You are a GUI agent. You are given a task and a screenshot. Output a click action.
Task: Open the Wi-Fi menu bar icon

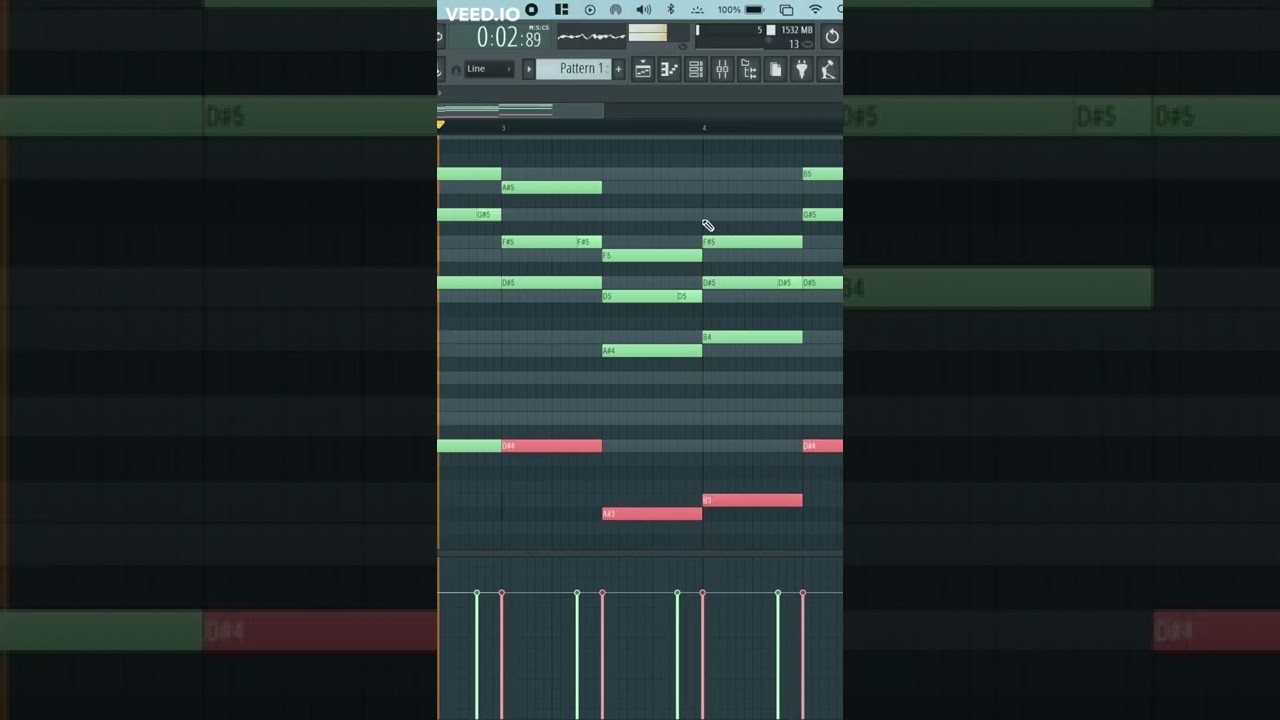(x=815, y=10)
